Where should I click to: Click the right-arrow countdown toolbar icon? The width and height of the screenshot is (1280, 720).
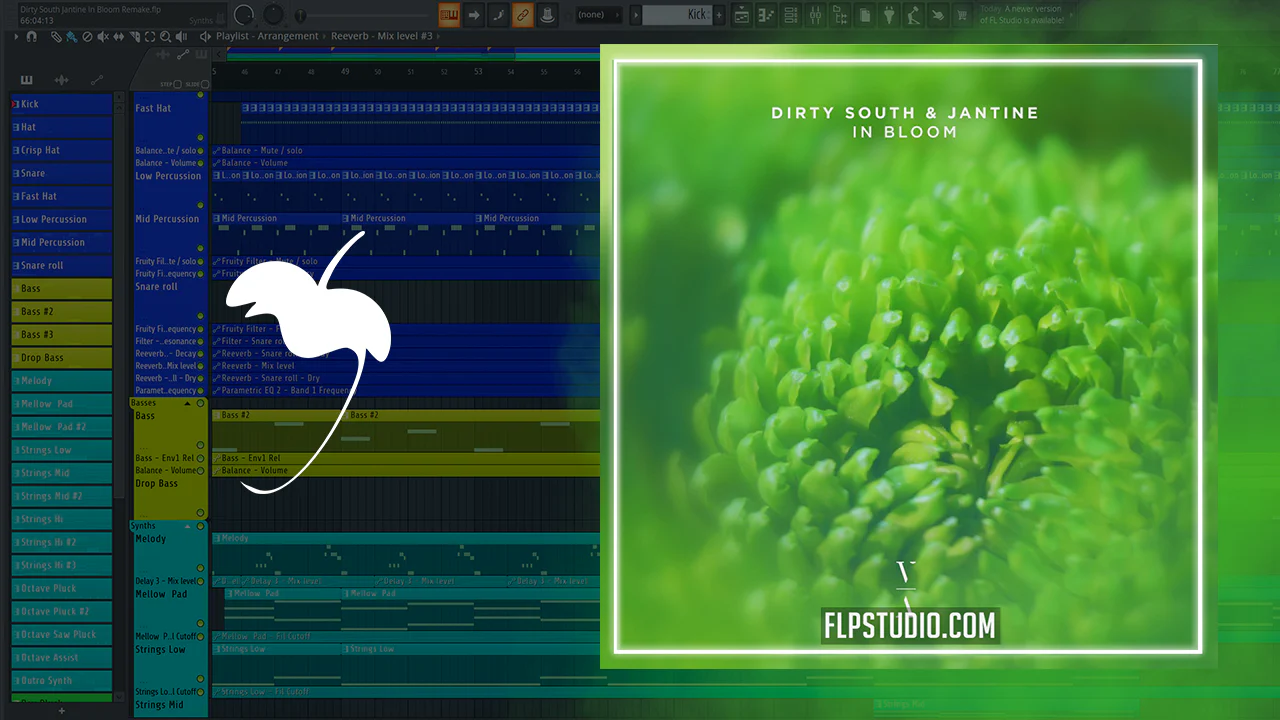(x=474, y=15)
